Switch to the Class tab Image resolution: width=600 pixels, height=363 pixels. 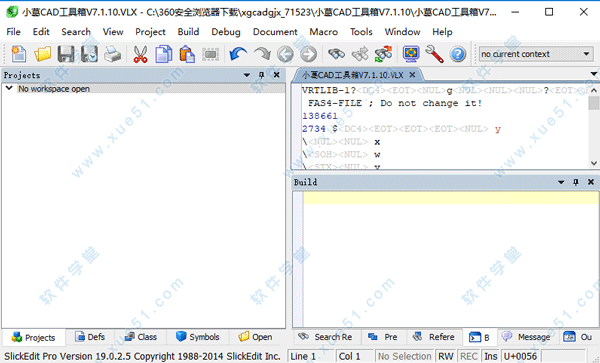[140, 337]
